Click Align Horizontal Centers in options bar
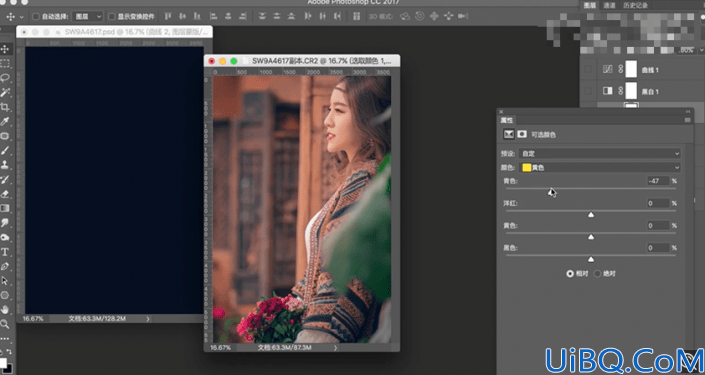The height and width of the screenshot is (375, 705). click(228, 17)
